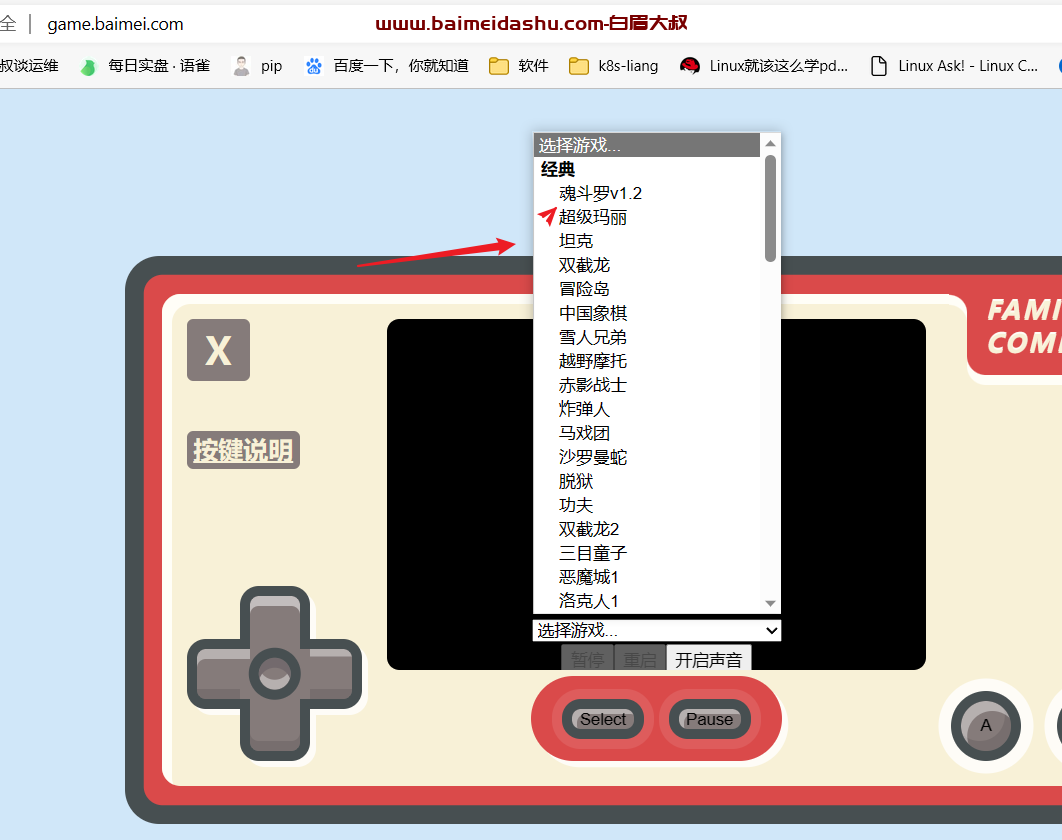Choose 越野摩托 in the game list
Image resolution: width=1062 pixels, height=840 pixels.
(647, 362)
